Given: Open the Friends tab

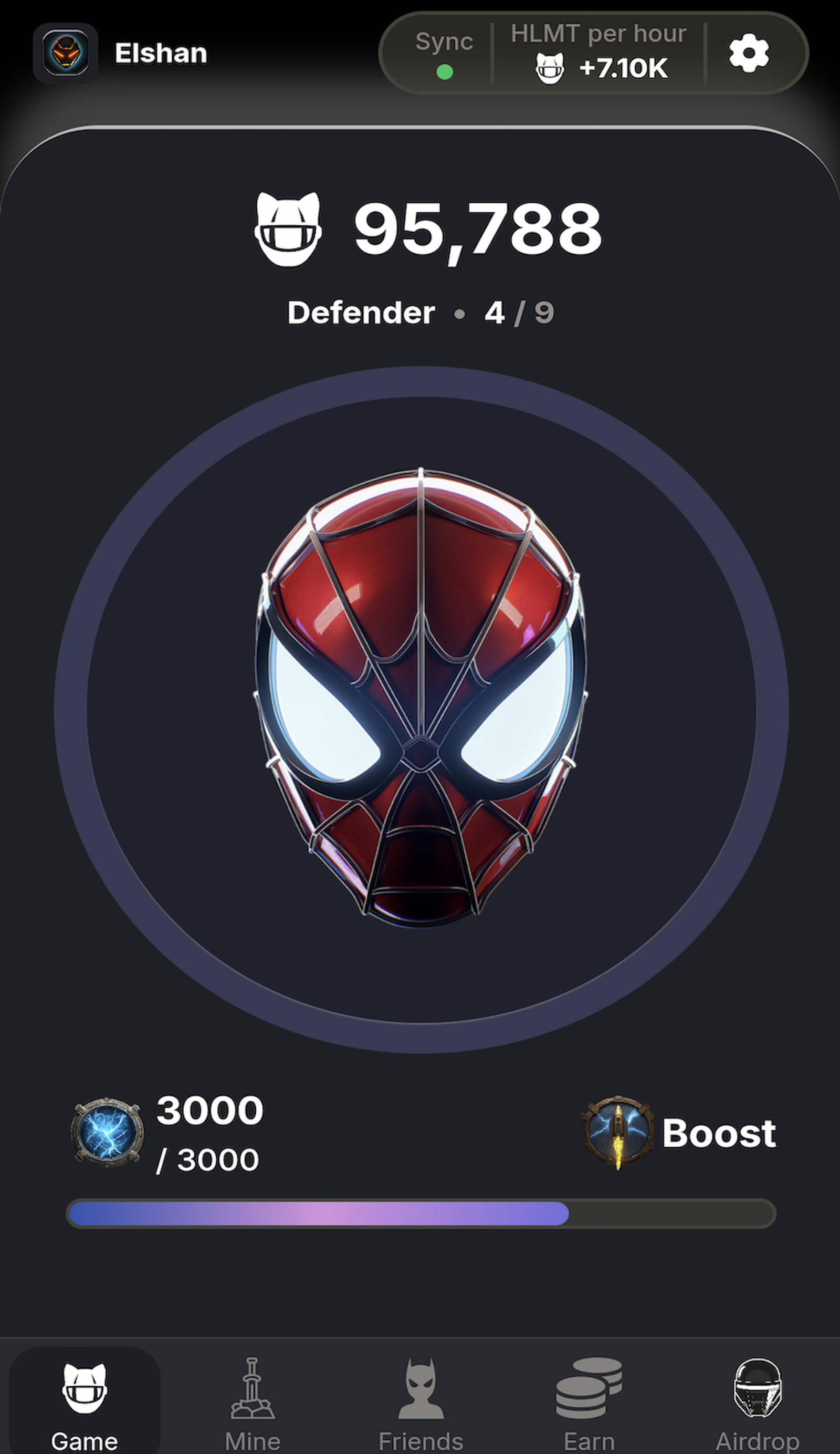Looking at the screenshot, I should 421,1404.
